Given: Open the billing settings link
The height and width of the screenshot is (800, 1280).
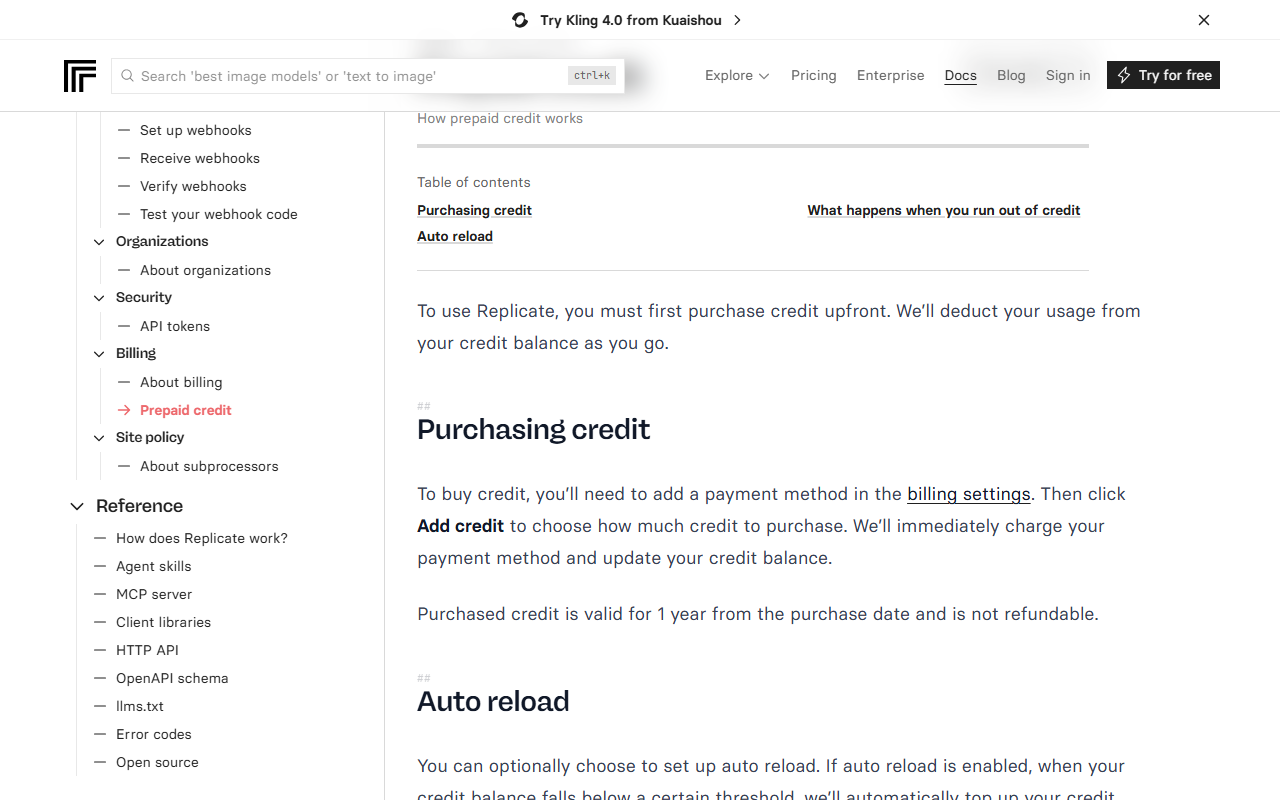Looking at the screenshot, I should pos(969,494).
